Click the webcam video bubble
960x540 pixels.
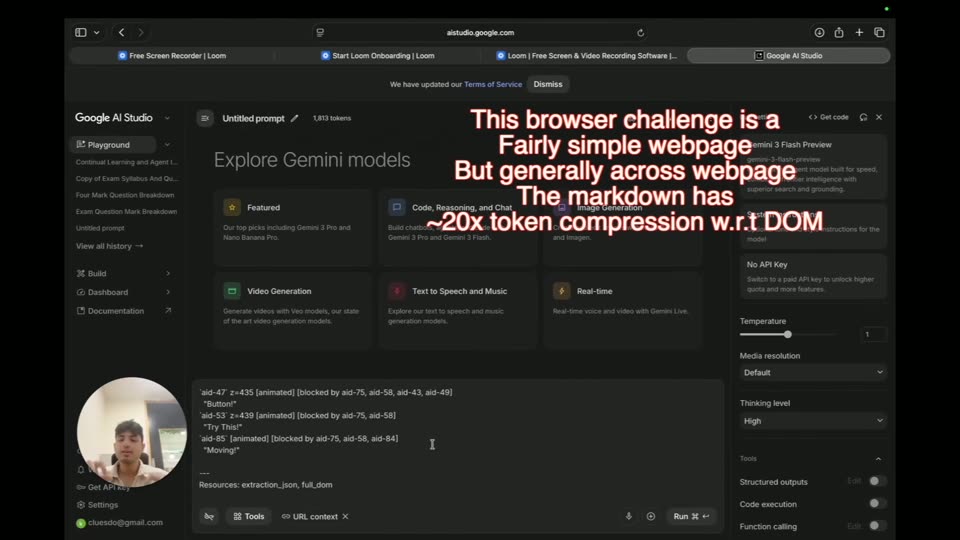(132, 432)
